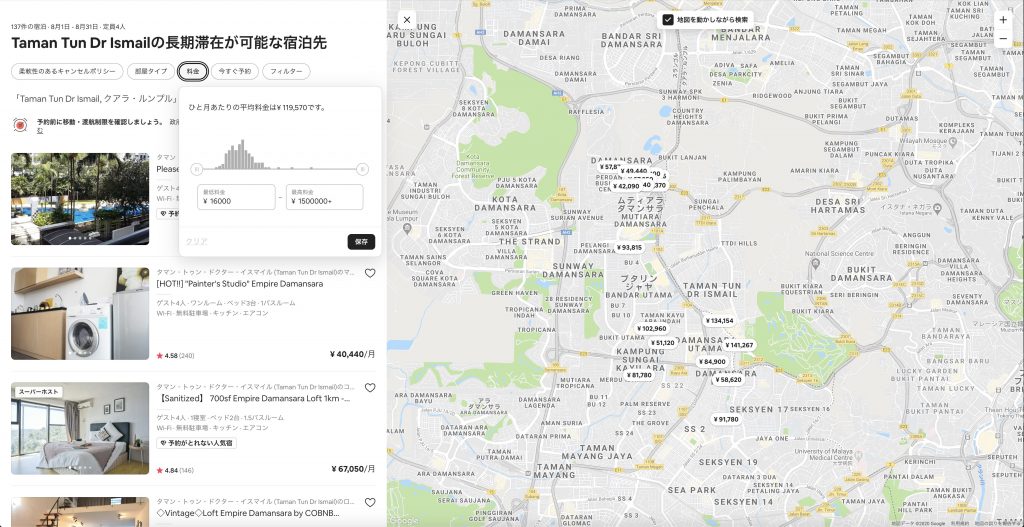The height and width of the screenshot is (527, 1024).
Task: Click the average monthly price ¥119,570 text
Action: [x=257, y=107]
